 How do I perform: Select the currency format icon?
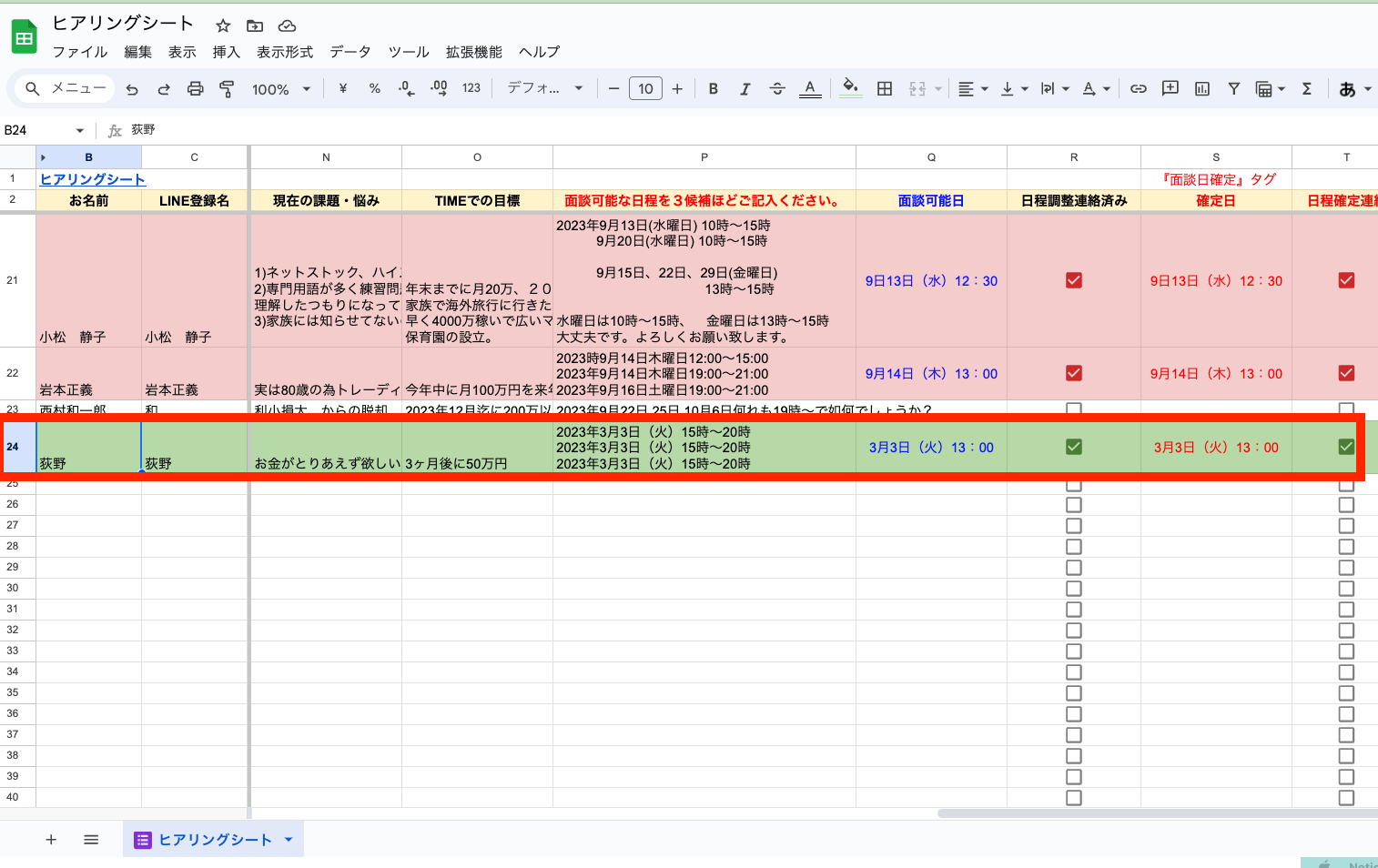pyautogui.click(x=341, y=88)
